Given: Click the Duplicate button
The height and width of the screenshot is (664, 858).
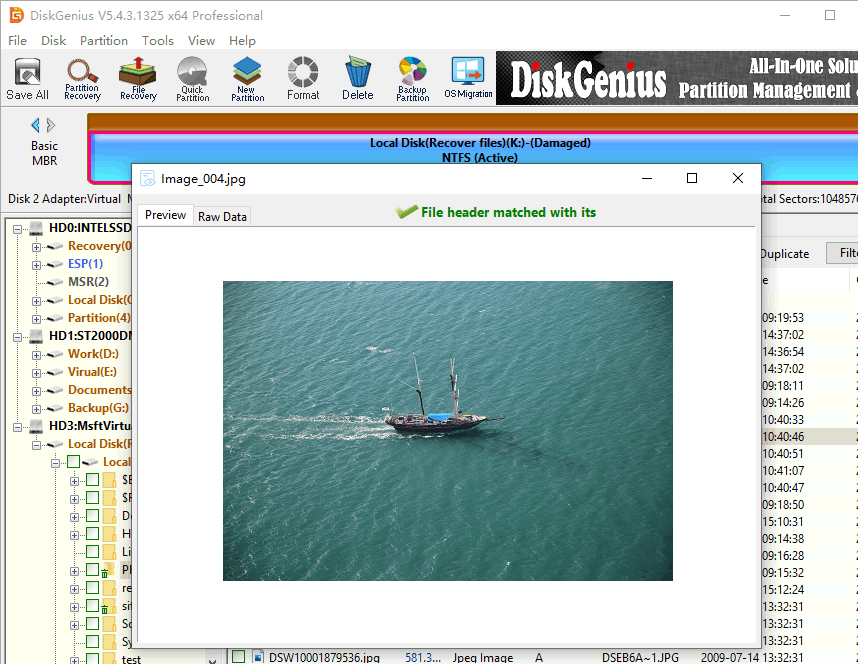Looking at the screenshot, I should [784, 253].
